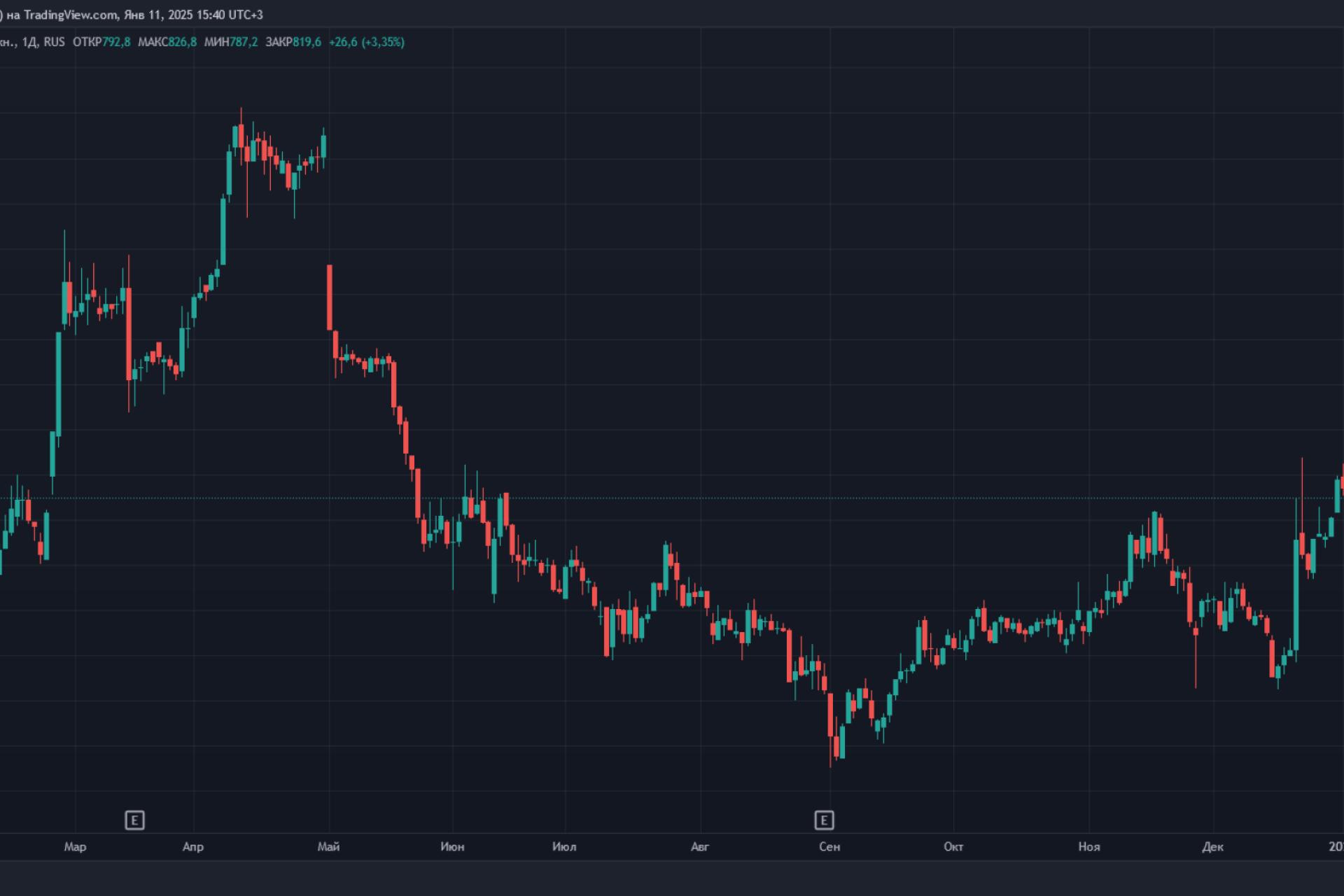1344x896 pixels.
Task: Click the Окт label on the time axis
Action: click(x=953, y=847)
